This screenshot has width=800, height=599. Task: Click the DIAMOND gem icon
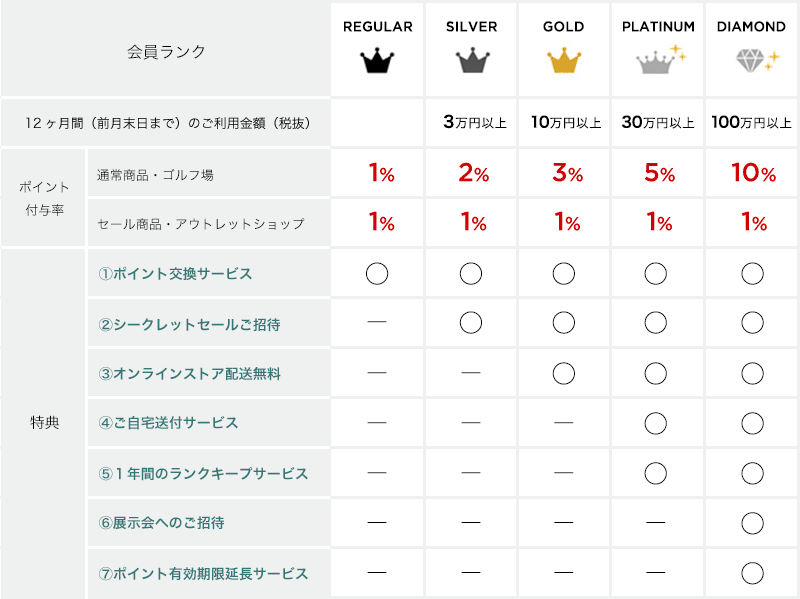[x=757, y=60]
